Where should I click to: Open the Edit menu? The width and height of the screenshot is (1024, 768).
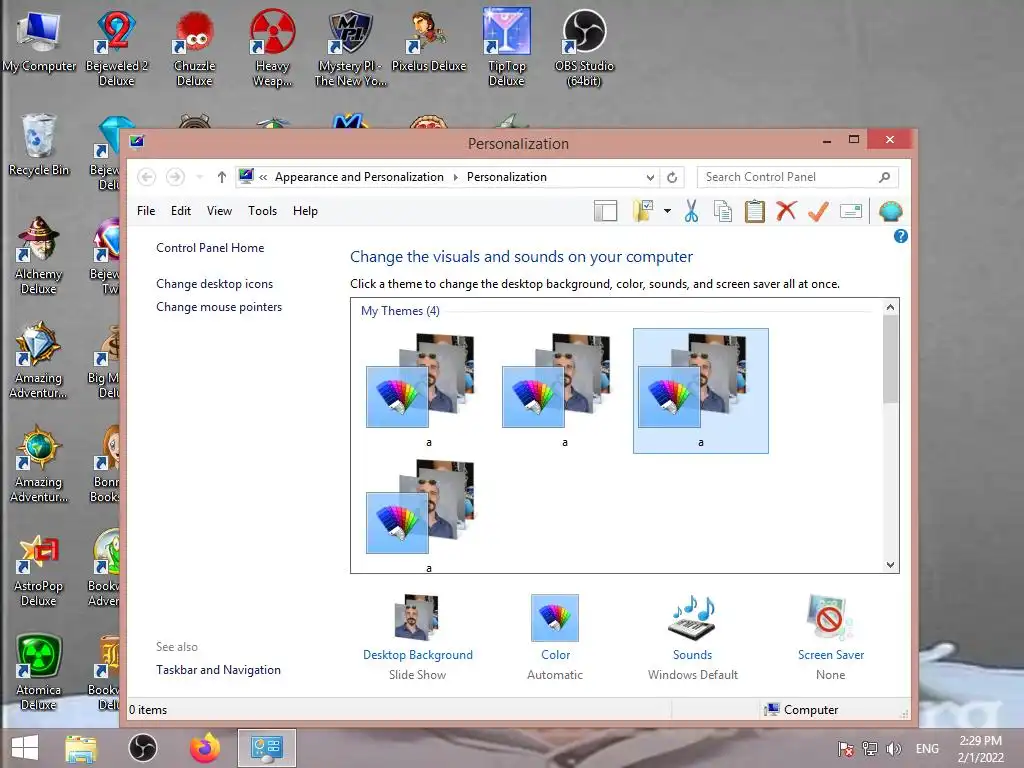click(x=181, y=211)
